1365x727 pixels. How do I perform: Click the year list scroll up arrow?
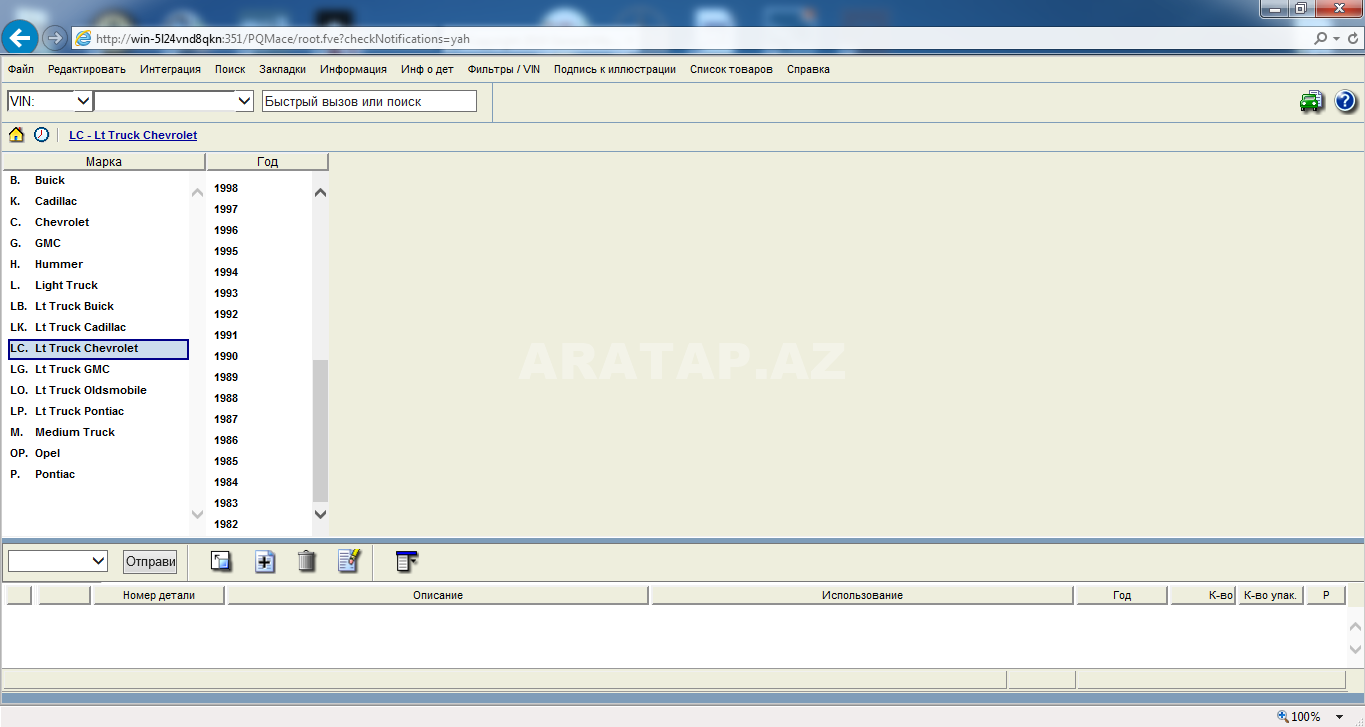pyautogui.click(x=320, y=192)
